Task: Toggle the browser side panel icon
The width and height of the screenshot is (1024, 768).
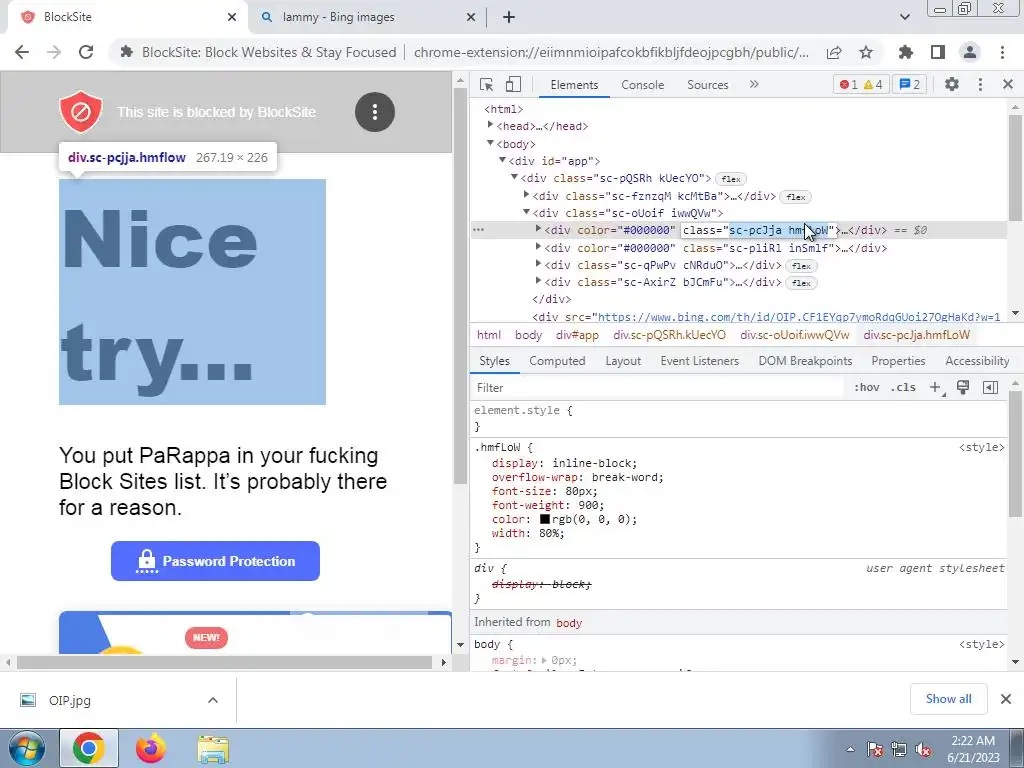Action: pyautogui.click(x=938, y=52)
